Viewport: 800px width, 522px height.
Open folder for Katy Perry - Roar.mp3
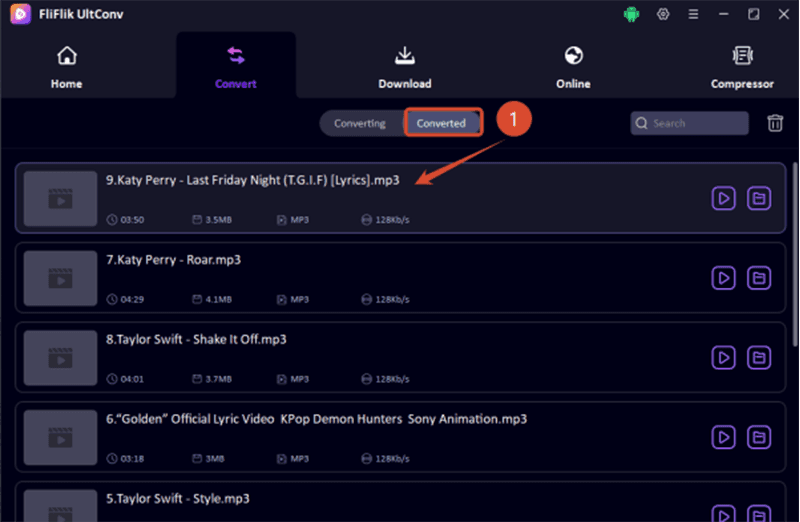coord(759,278)
